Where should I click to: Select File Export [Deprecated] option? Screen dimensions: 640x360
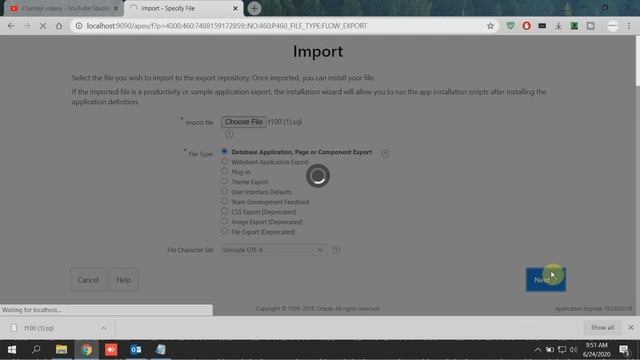224,231
